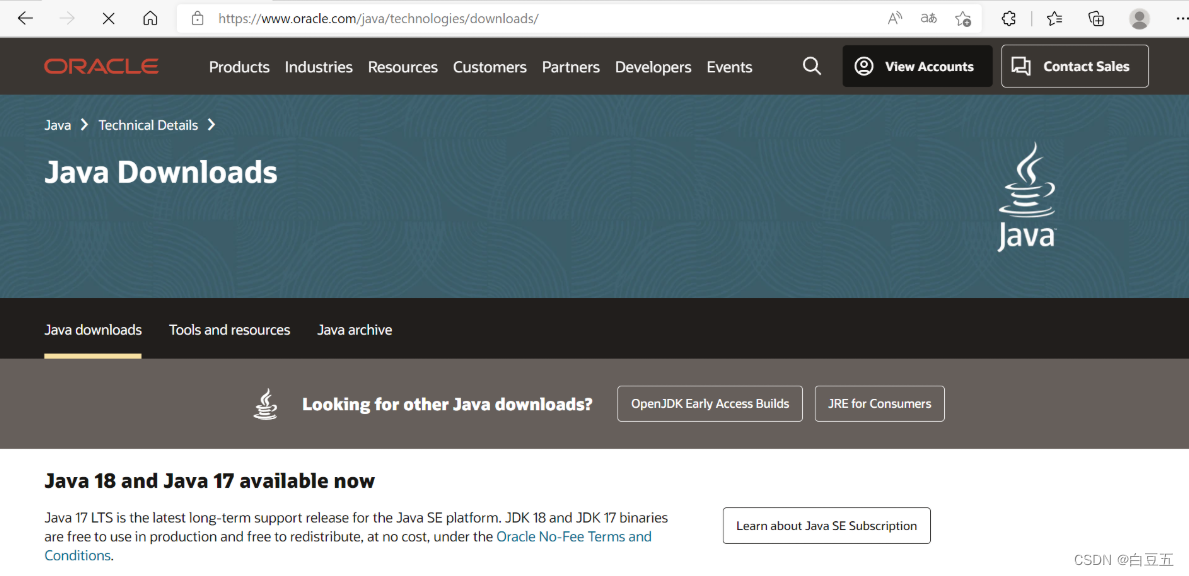Screen dimensions: 1189x576
Task: Open the Favorites list icon
Action: pos(1054,18)
